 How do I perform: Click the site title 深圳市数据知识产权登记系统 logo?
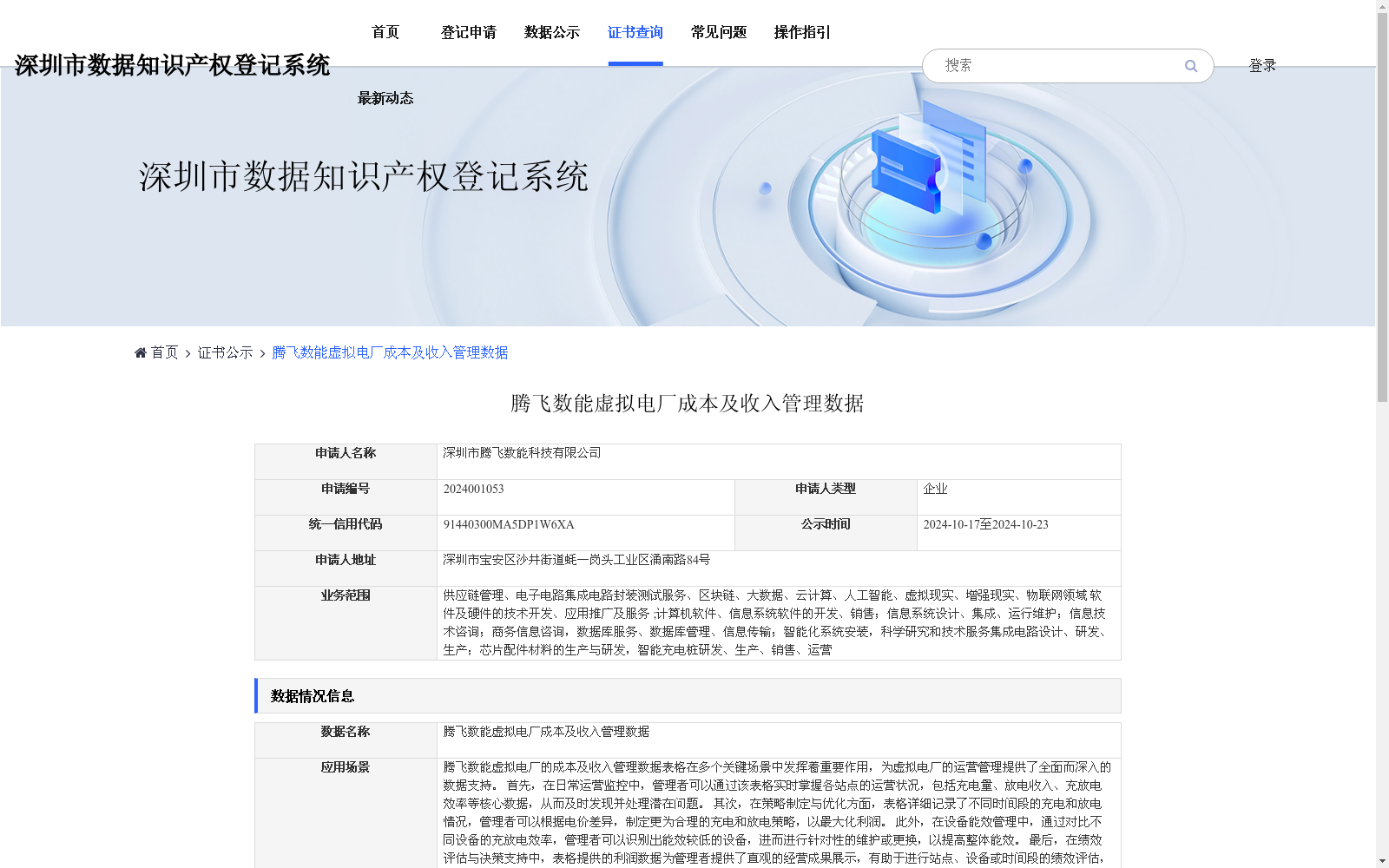coord(172,65)
